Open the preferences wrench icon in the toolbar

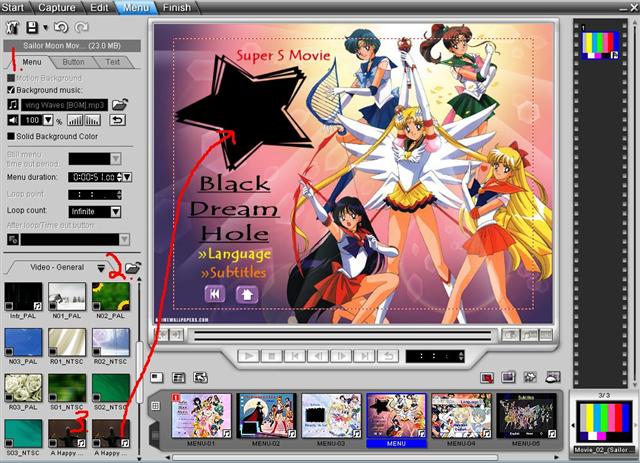(12, 27)
